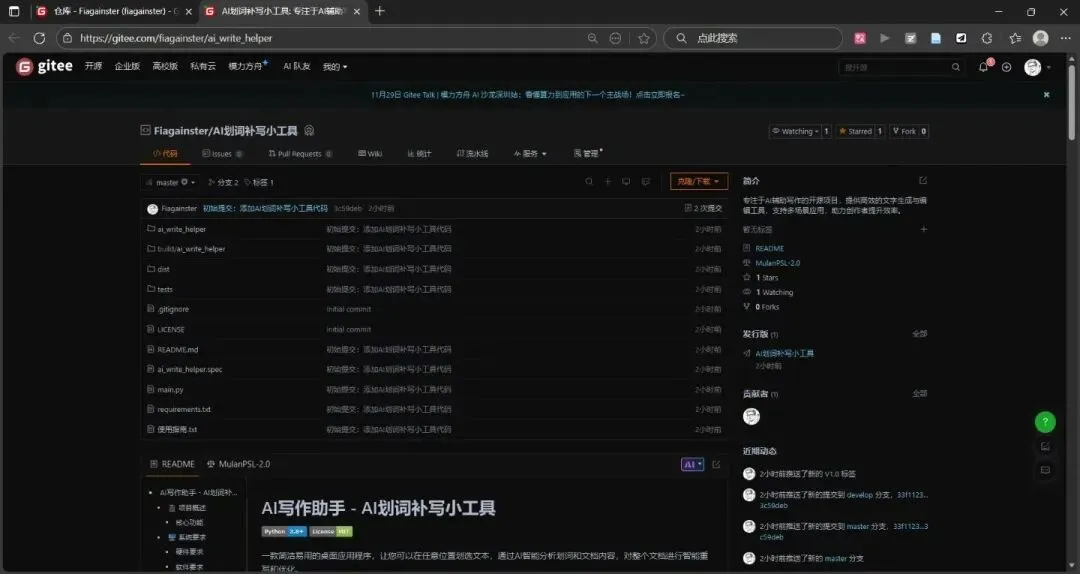The height and width of the screenshot is (574, 1080).
Task: Open the LICENSE file
Action: point(171,329)
